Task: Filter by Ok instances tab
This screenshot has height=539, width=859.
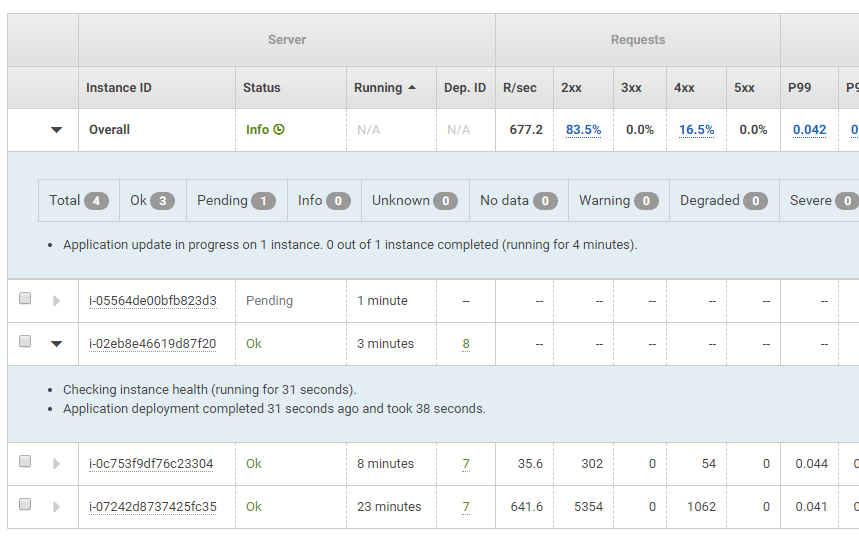Action: click(x=153, y=200)
